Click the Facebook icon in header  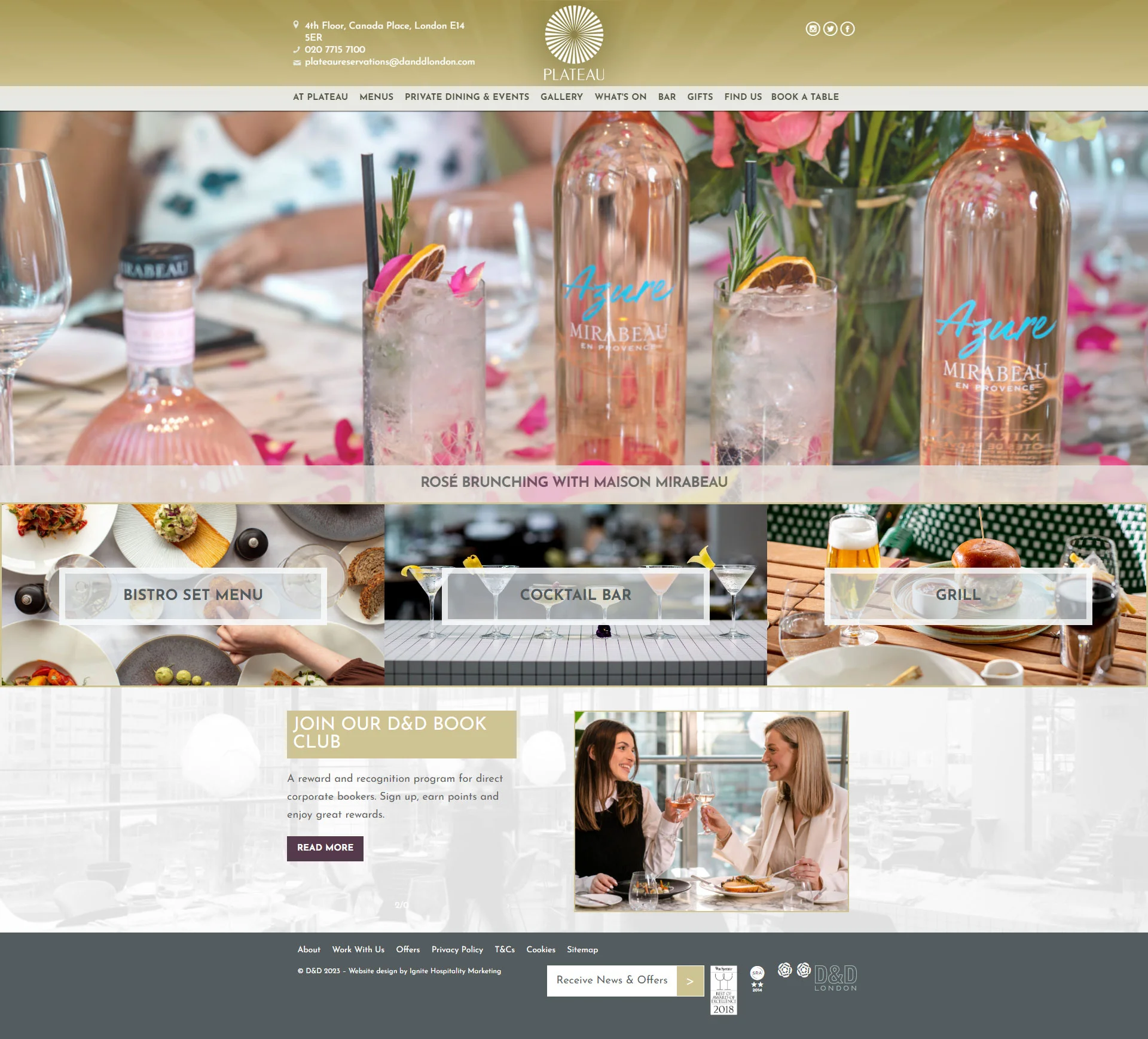click(x=847, y=28)
